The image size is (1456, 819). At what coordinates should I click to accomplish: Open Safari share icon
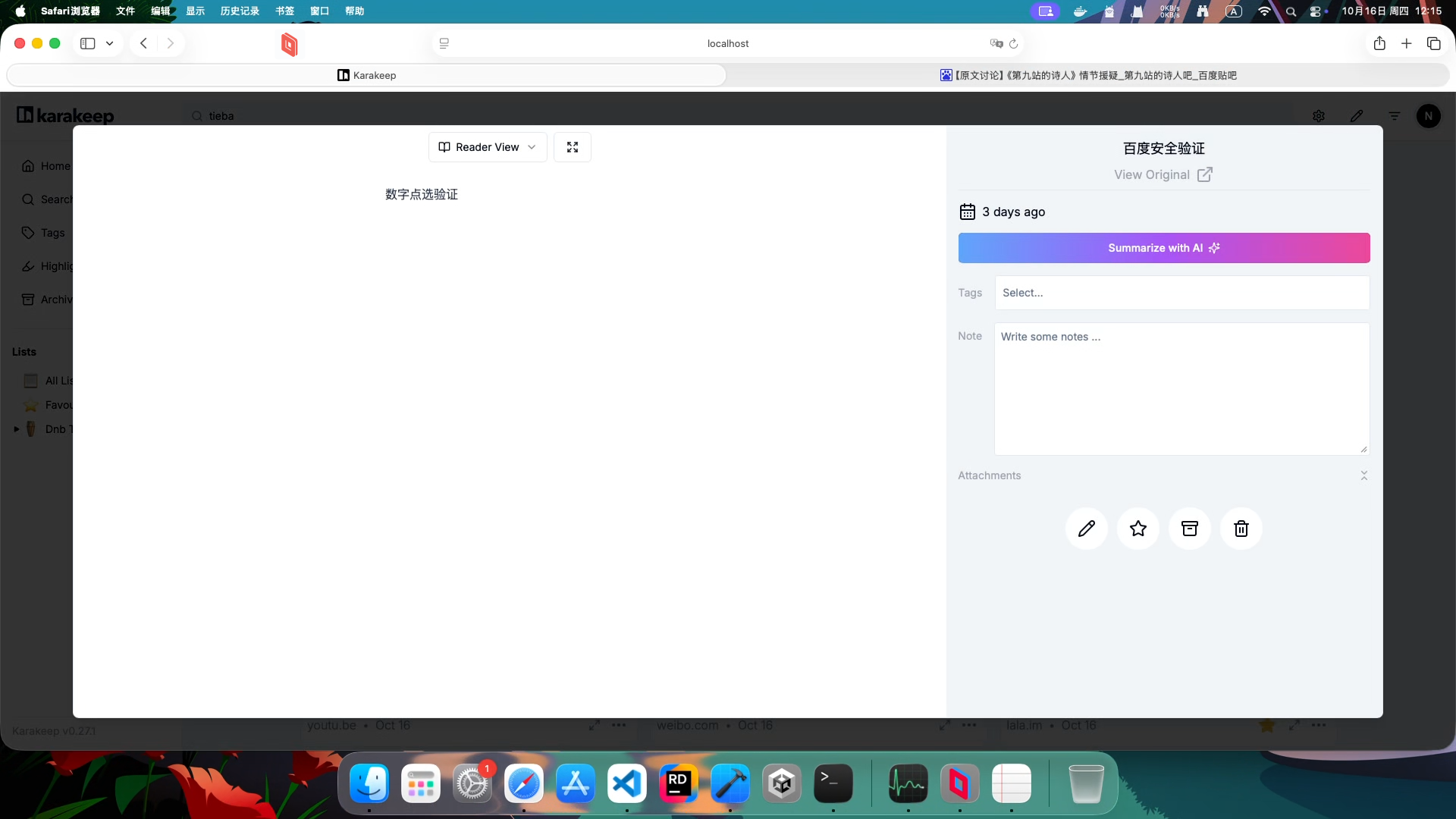(x=1379, y=44)
